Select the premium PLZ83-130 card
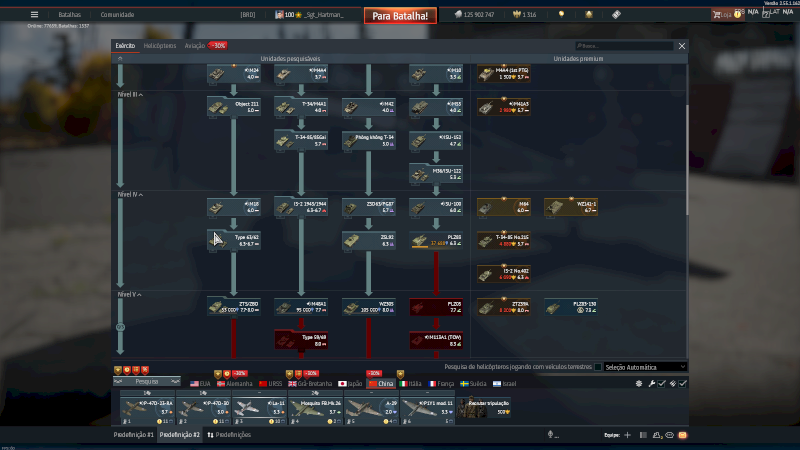The image size is (800, 450). coord(571,307)
